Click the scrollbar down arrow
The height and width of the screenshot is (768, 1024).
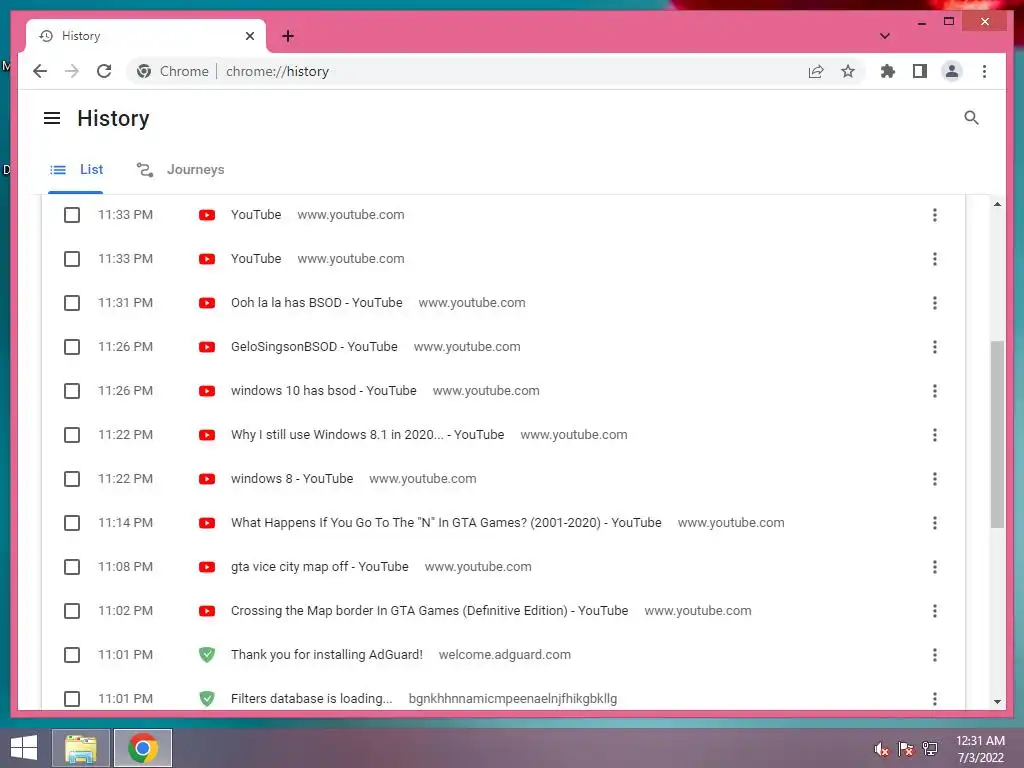[997, 702]
